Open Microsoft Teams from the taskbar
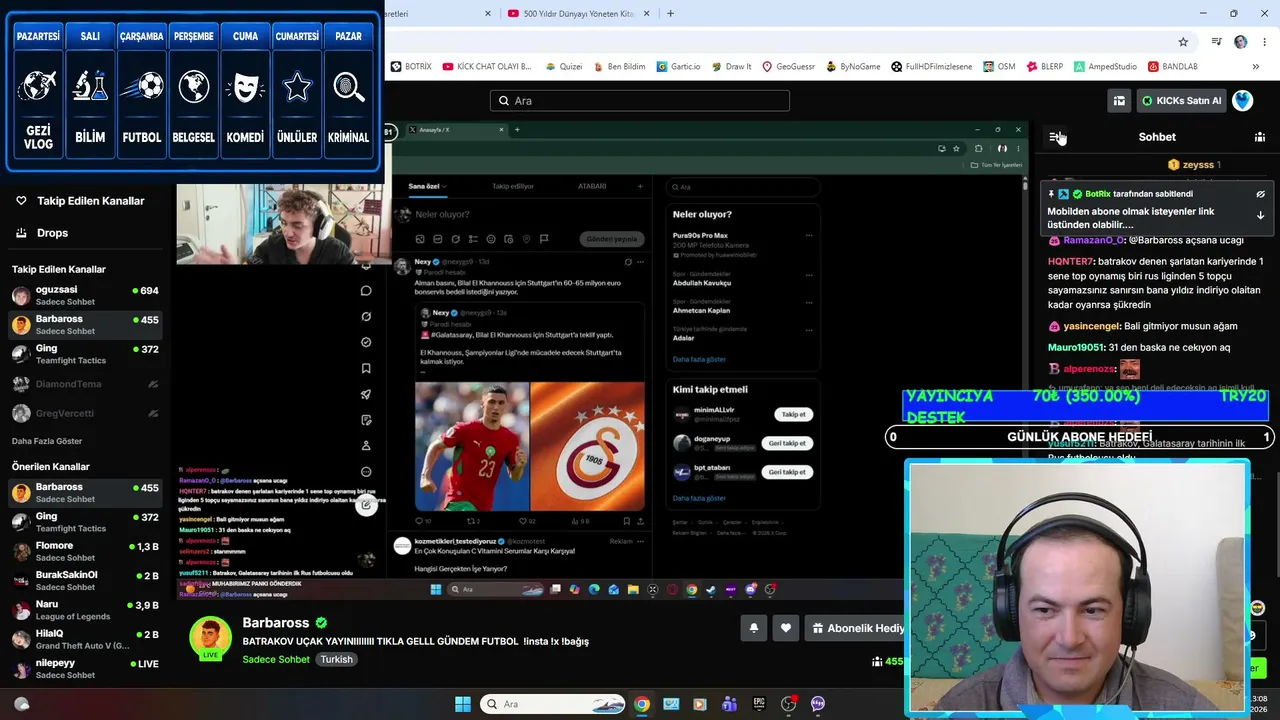This screenshot has width=1280, height=720. click(730, 704)
